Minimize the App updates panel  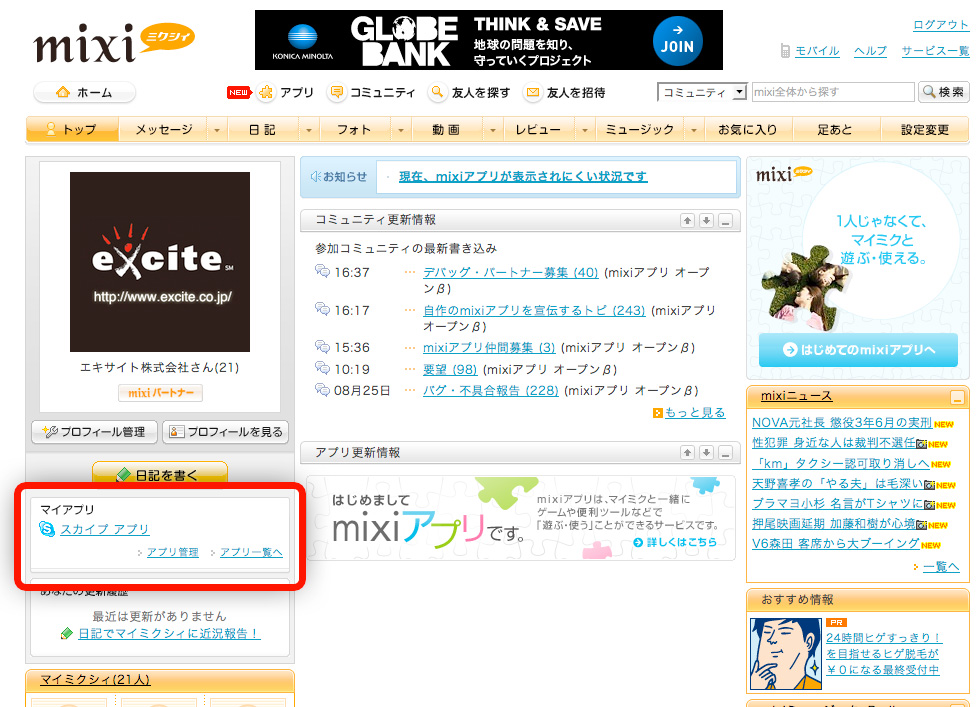[725, 453]
